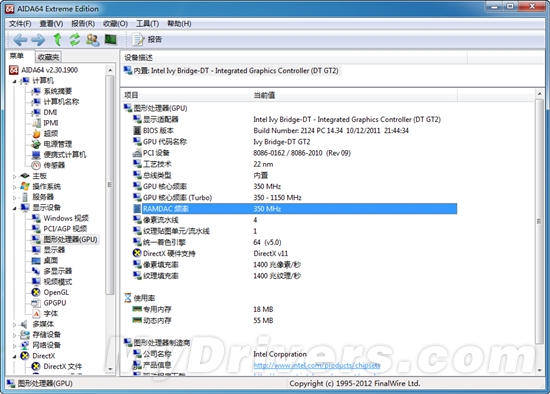Click the green monitor toolbar icon
Screen dimensions: 550x394
[x=111, y=39]
